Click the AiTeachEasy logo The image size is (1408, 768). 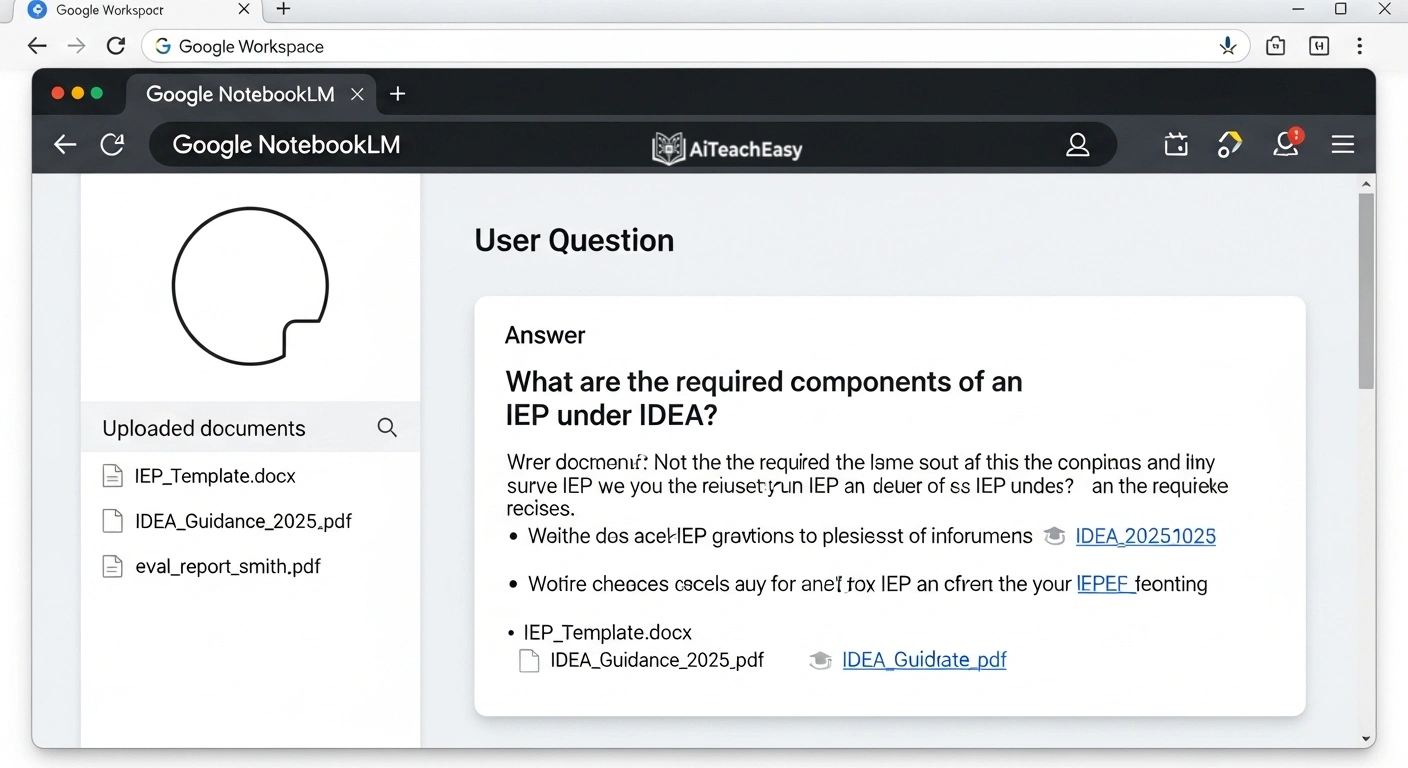[x=727, y=149]
